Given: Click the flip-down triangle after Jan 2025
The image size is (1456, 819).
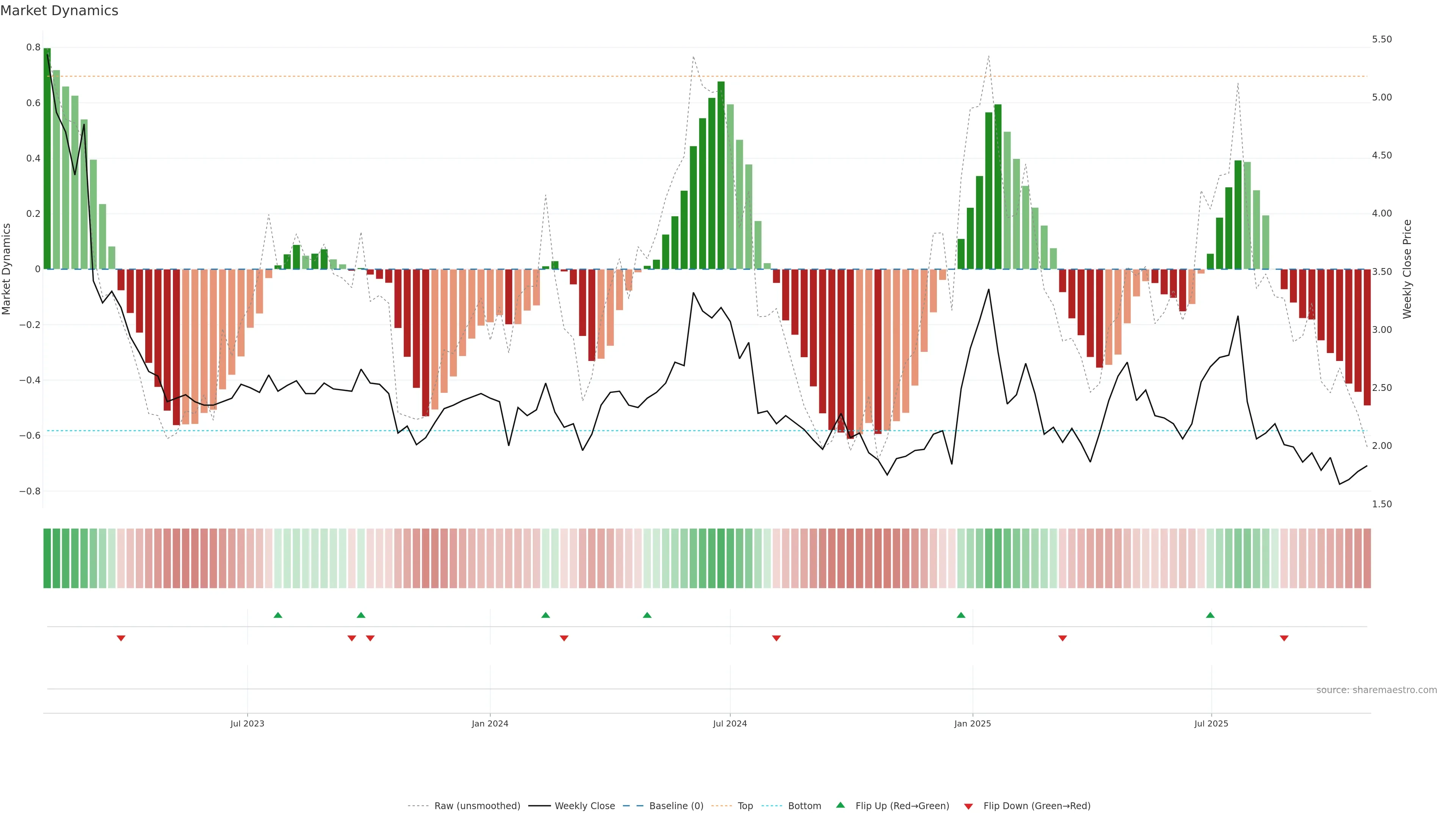Looking at the screenshot, I should click(1062, 638).
